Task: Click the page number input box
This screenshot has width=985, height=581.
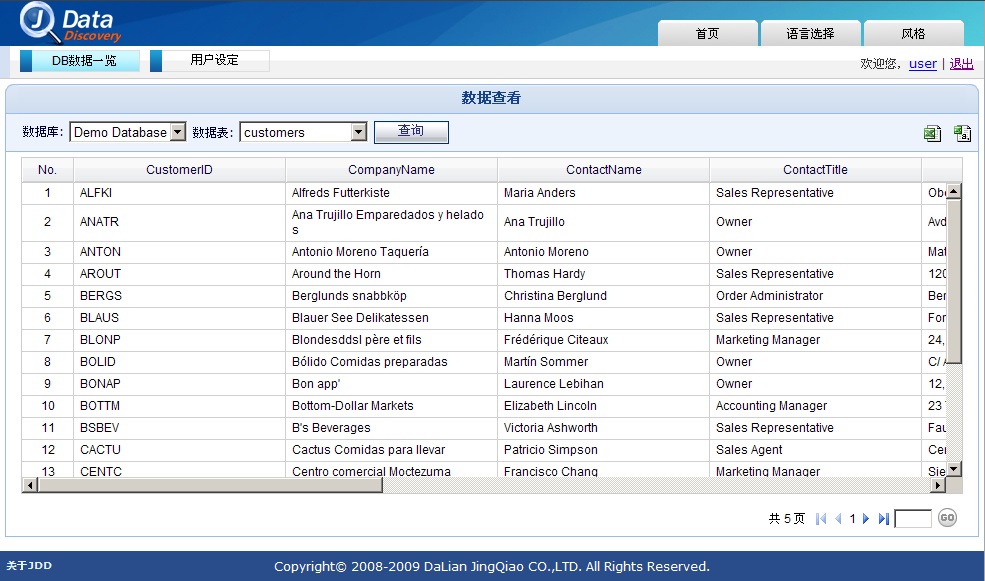Action: 913,519
